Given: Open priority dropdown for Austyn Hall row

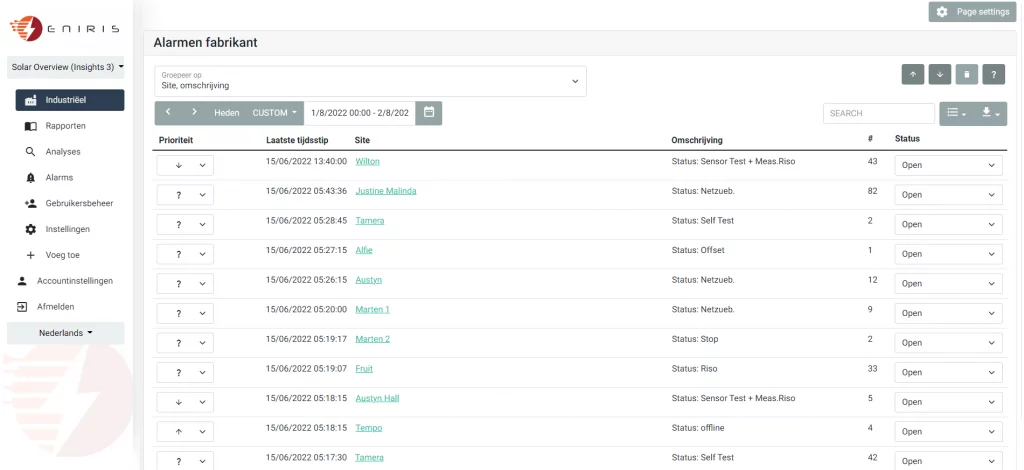Looking at the screenshot, I should click(x=185, y=402).
